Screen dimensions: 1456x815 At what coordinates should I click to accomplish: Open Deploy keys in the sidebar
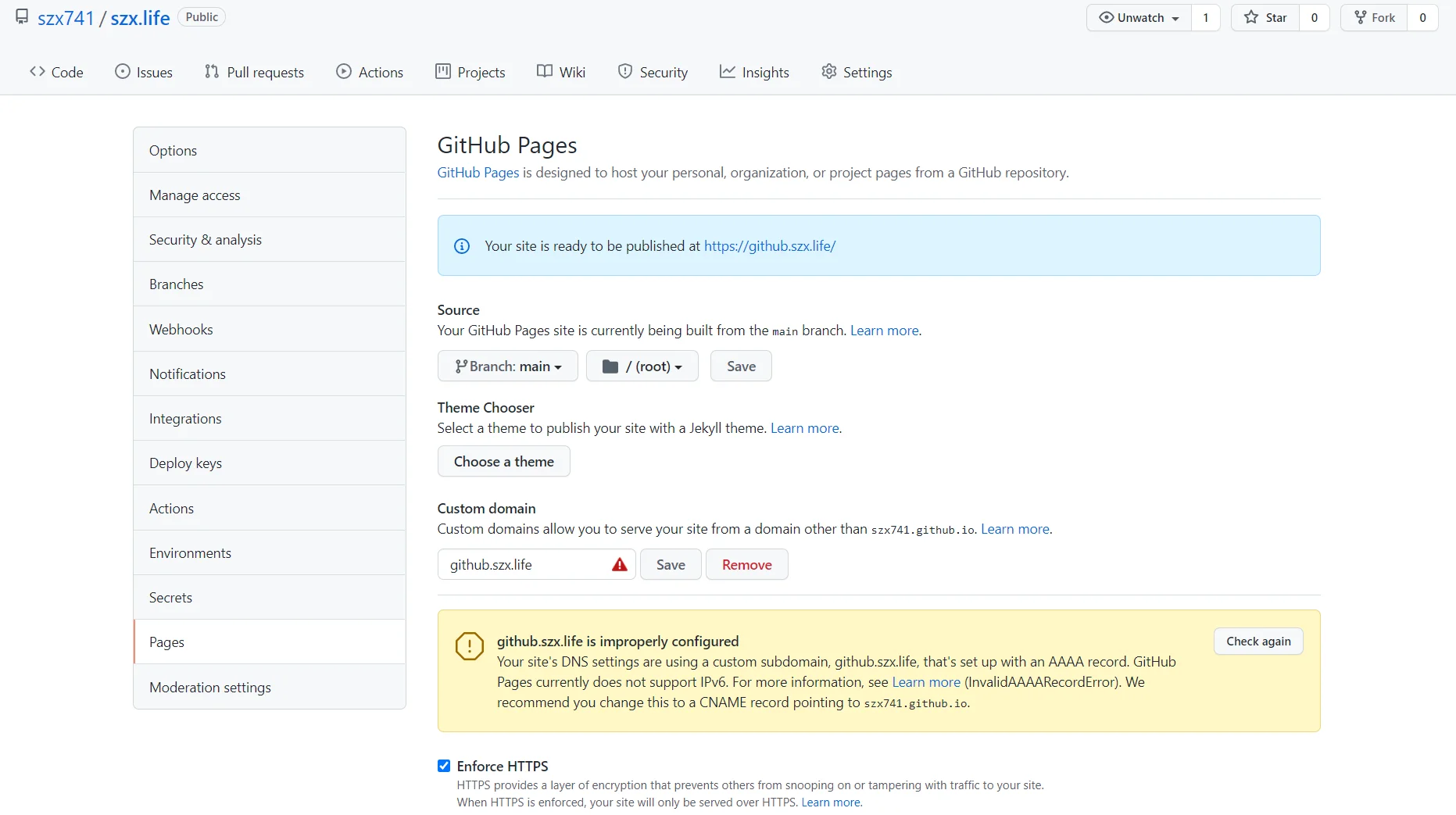[x=185, y=463]
